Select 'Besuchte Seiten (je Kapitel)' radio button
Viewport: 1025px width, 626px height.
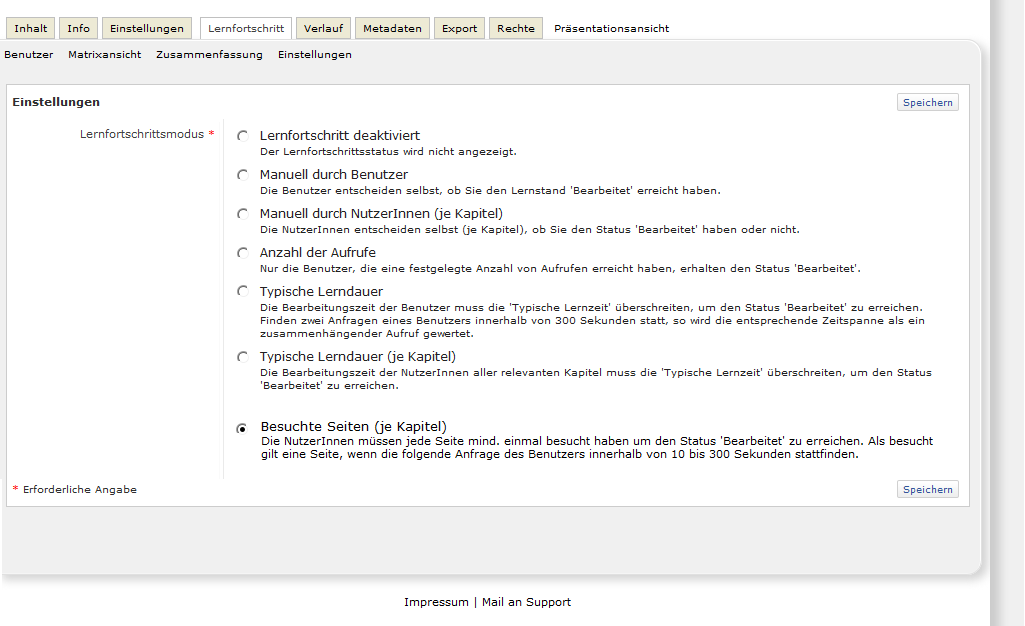(242, 428)
